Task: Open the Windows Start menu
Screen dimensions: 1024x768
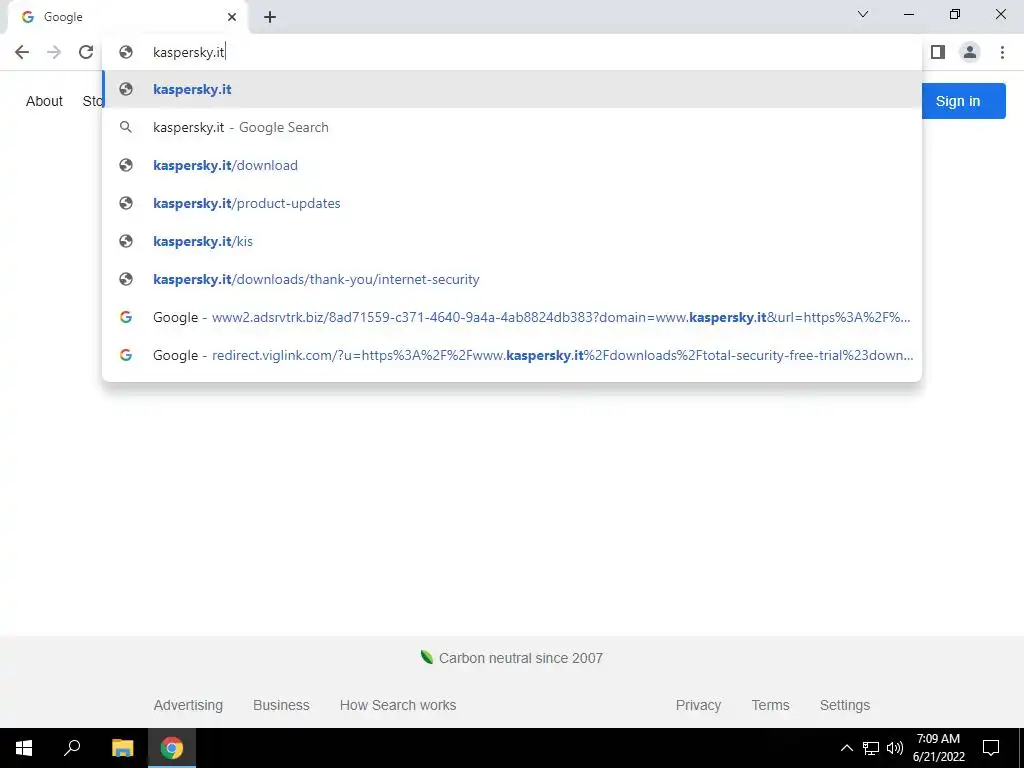Action: (24, 748)
